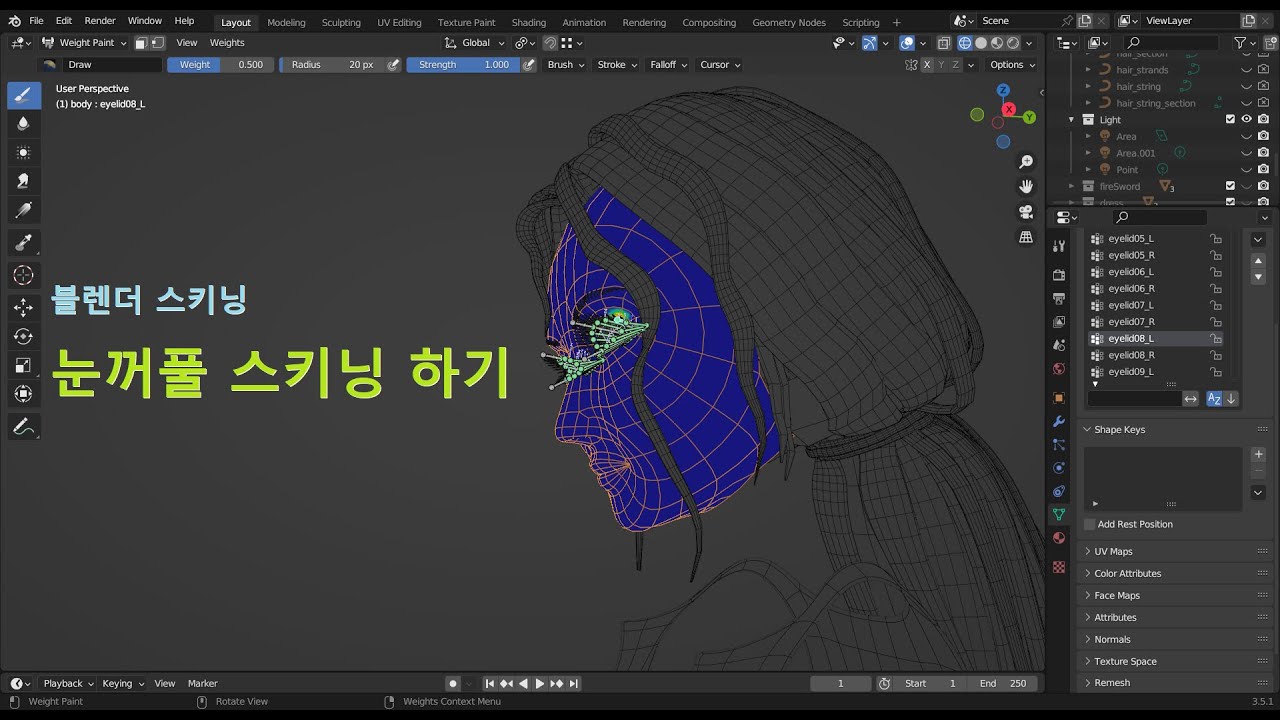Switch to the Geometry Nodes workspace tab

[789, 22]
